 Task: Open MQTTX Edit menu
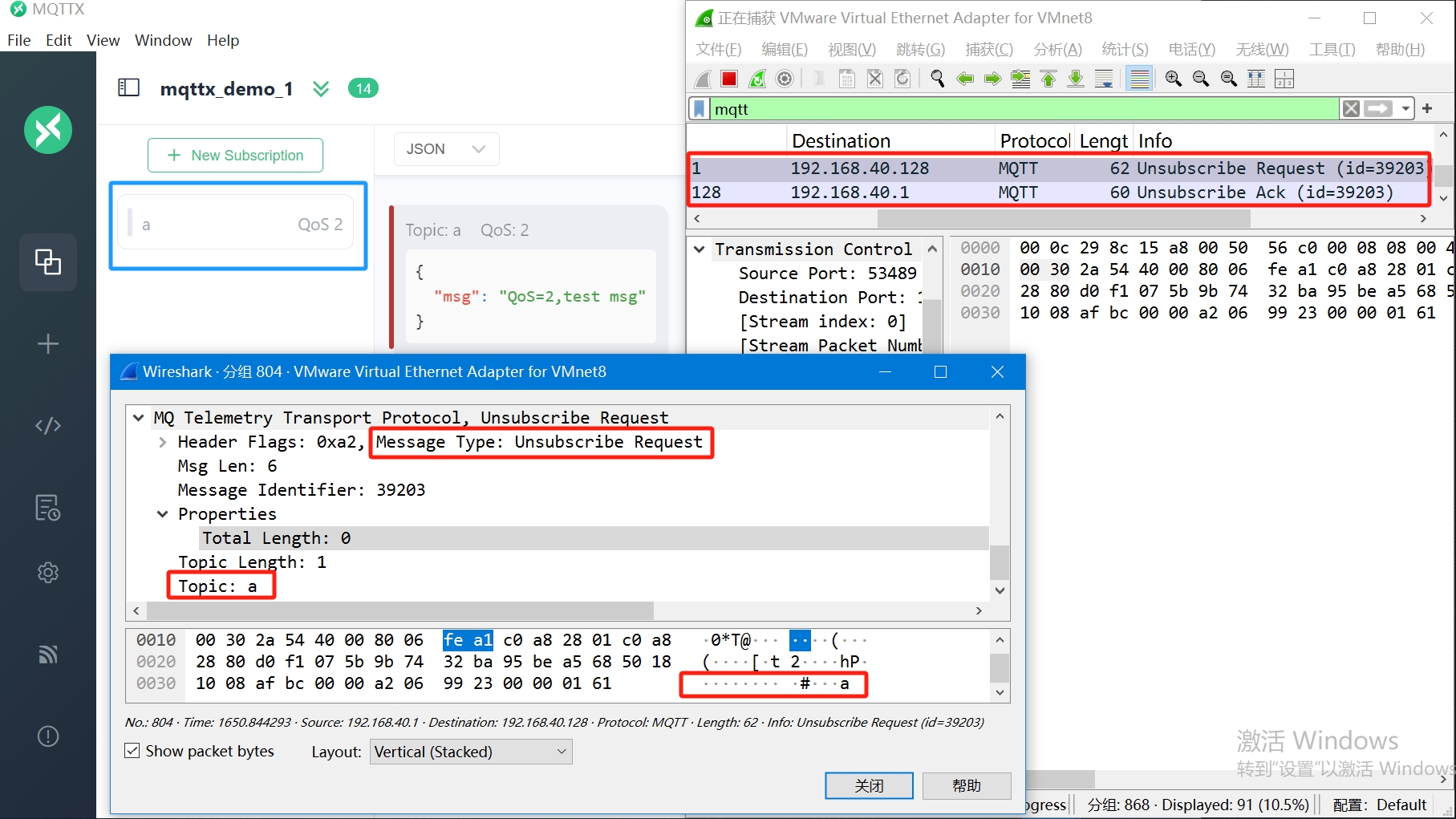[x=59, y=40]
